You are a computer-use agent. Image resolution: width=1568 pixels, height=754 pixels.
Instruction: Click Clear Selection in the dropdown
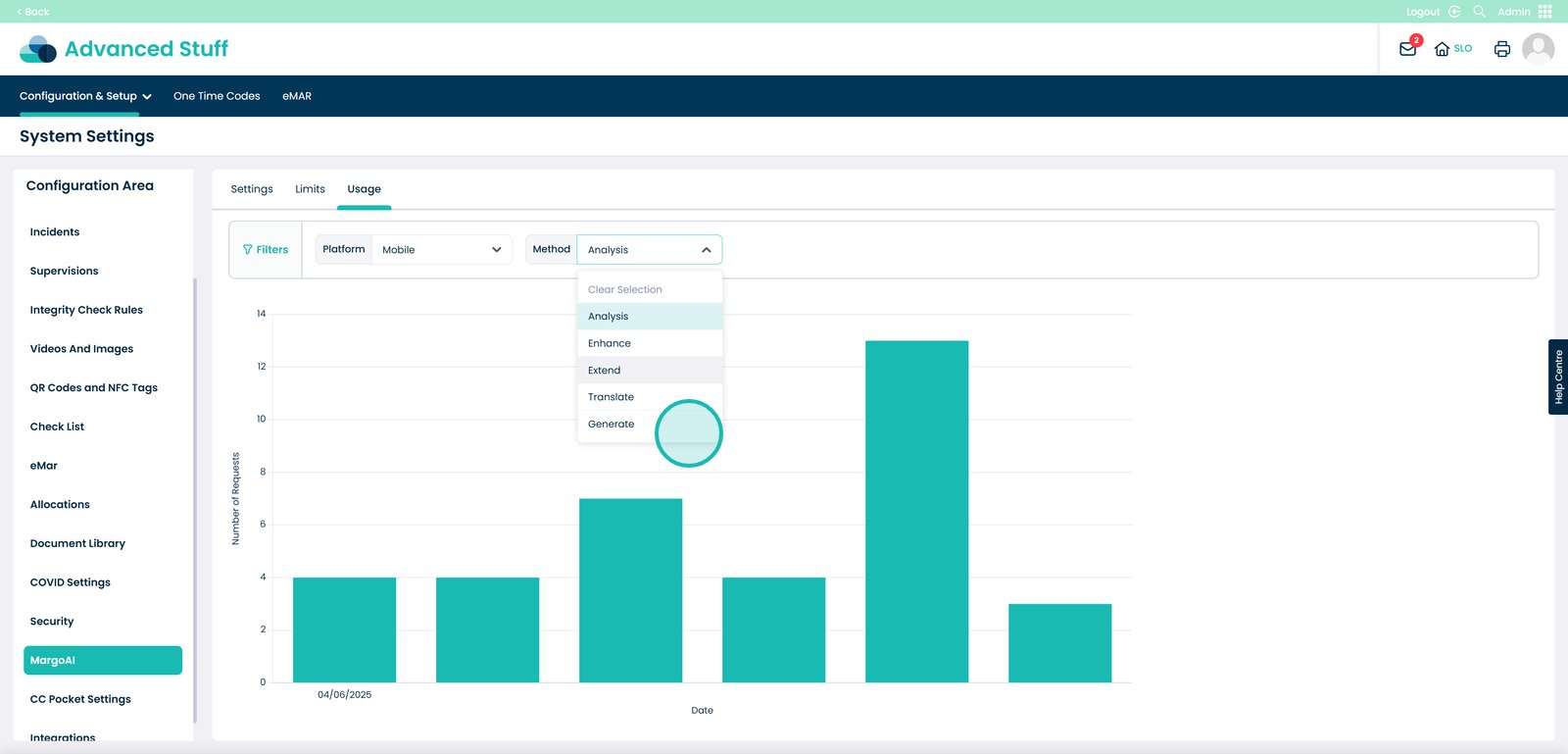point(625,290)
